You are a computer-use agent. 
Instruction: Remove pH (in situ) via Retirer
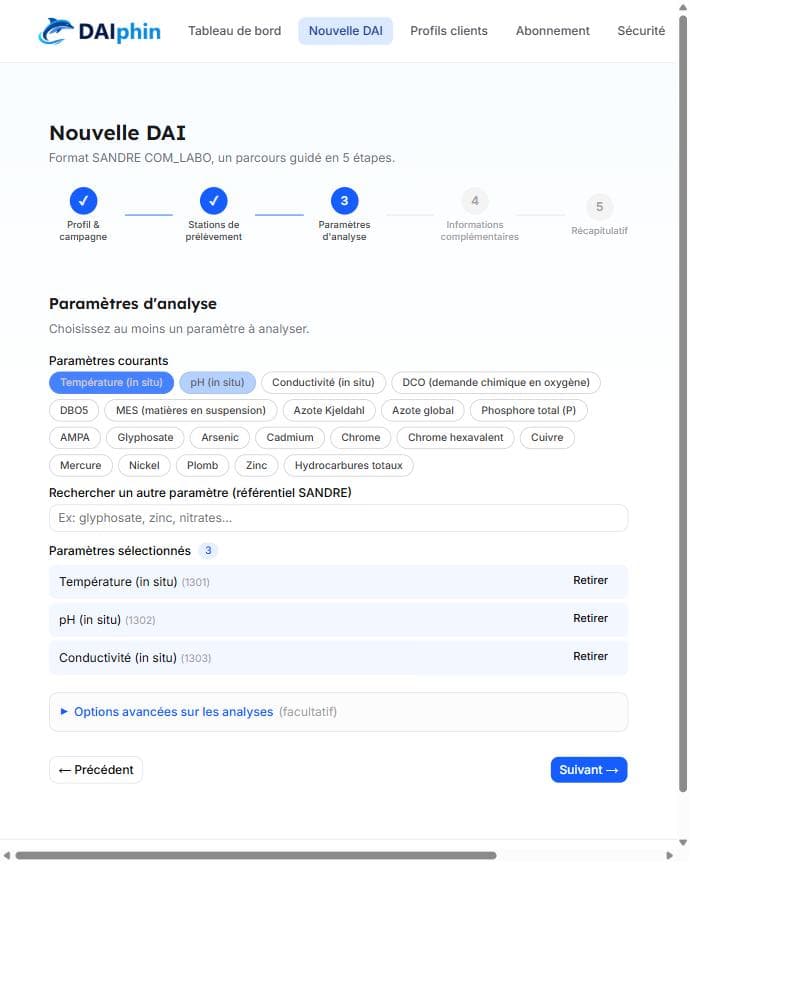[590, 619]
